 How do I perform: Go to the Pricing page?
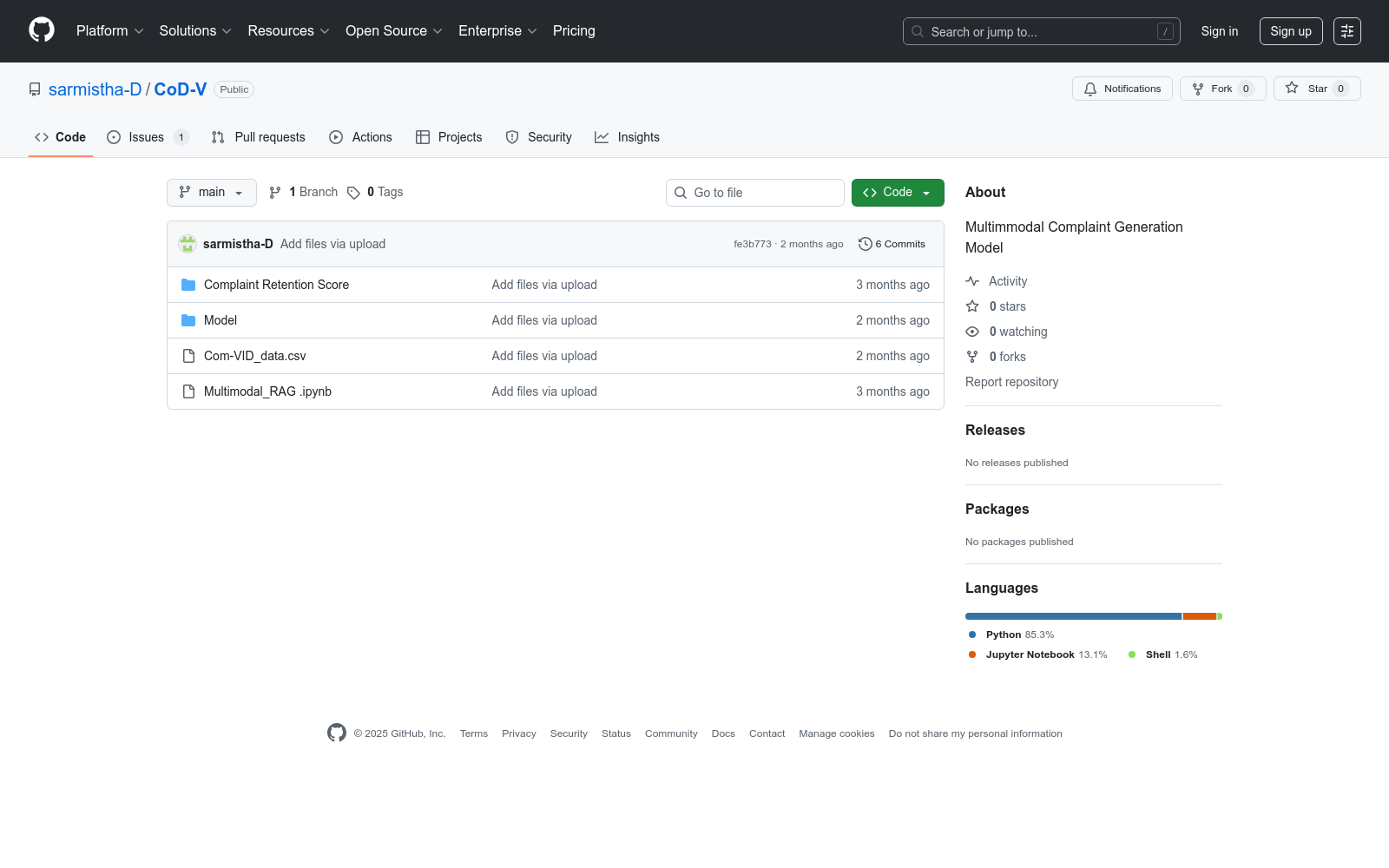click(574, 30)
